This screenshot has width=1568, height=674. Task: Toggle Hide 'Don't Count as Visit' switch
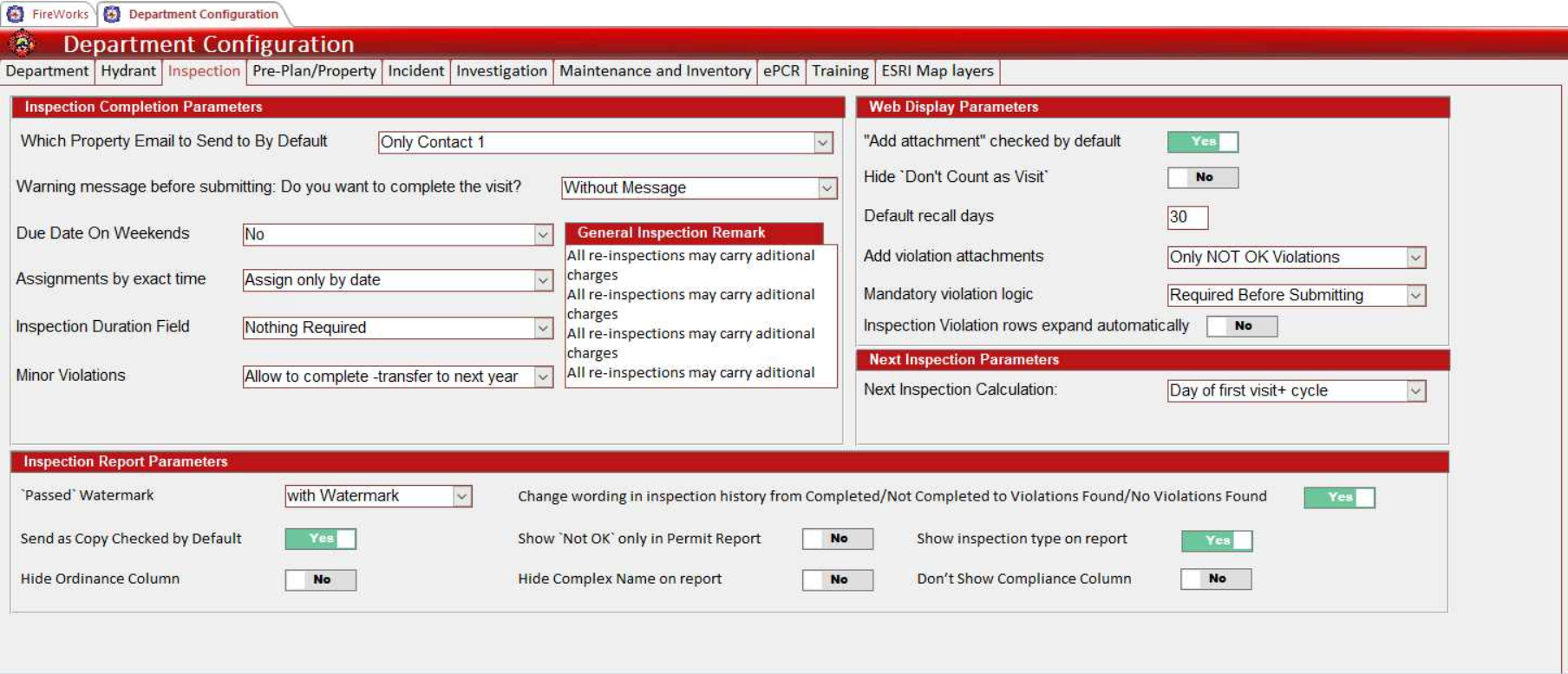1202,178
